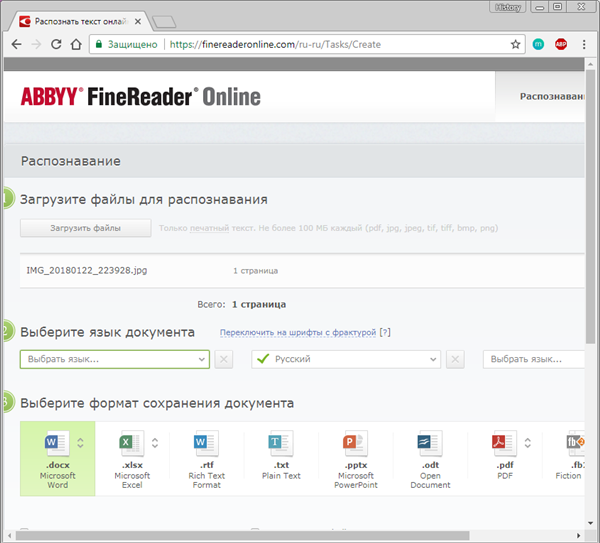600x543 pixels.
Task: Click the 'Загрузить файлы' upload button
Action: (x=85, y=228)
